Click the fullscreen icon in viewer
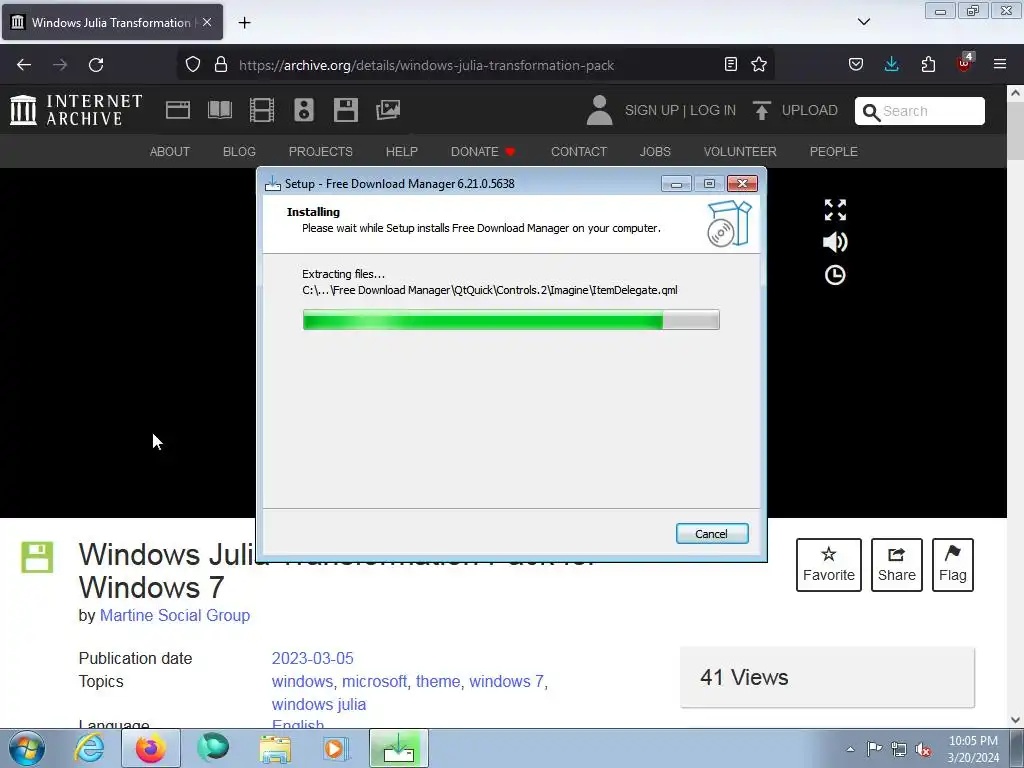Viewport: 1024px width, 768px height. [835, 210]
